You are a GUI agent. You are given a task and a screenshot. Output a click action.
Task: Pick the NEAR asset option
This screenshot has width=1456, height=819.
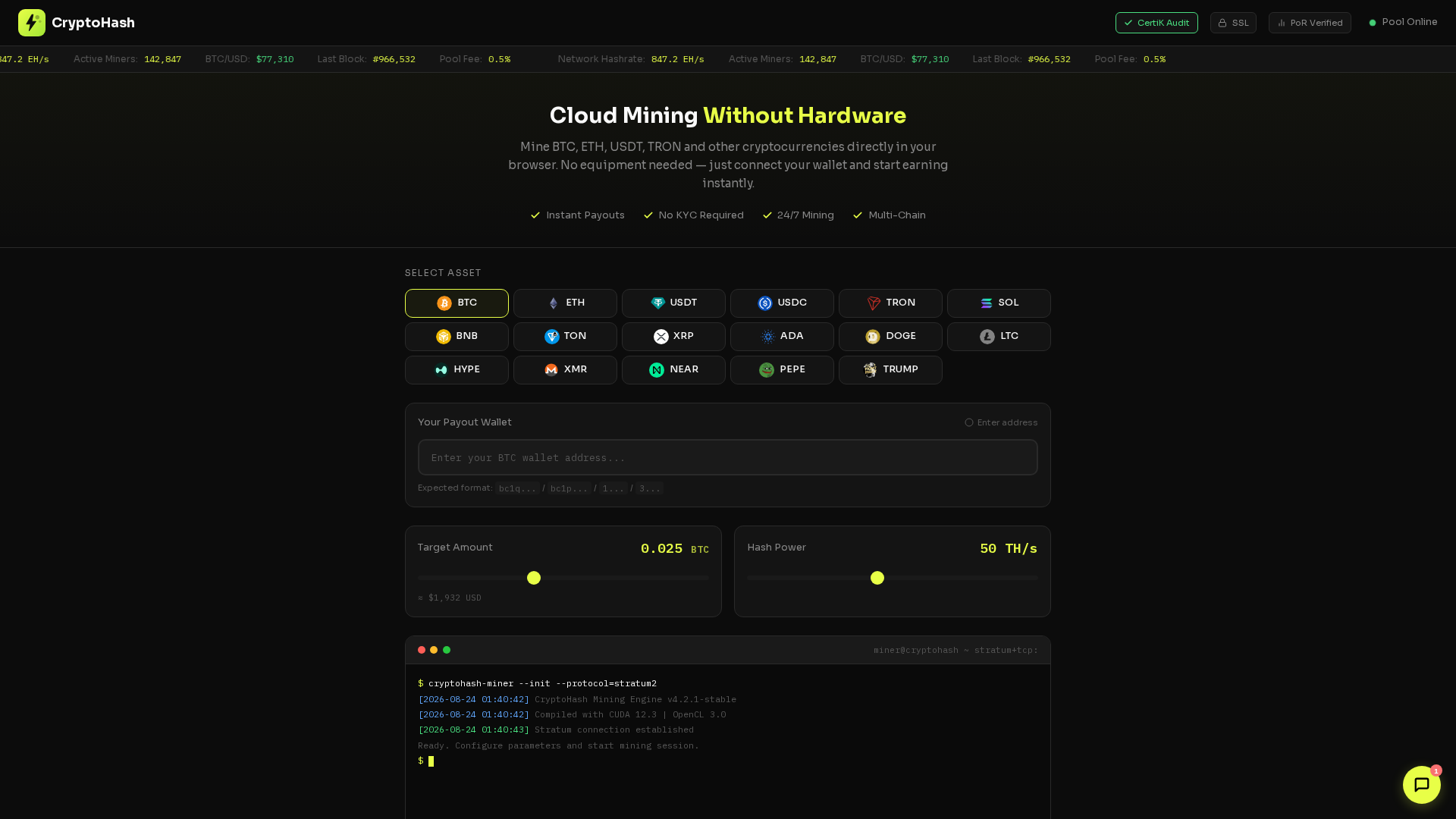tap(673, 370)
